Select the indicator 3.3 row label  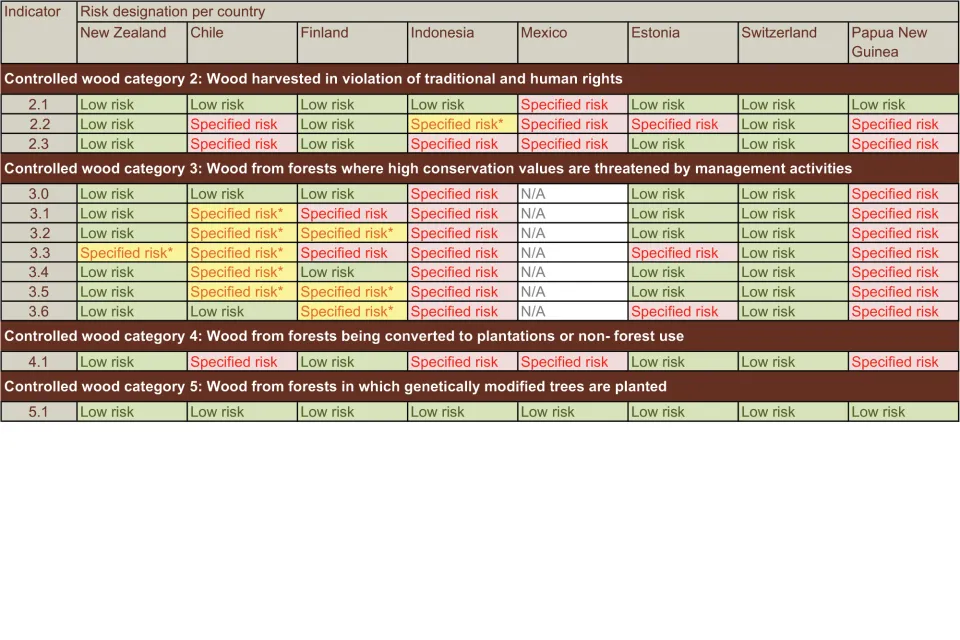[x=39, y=252]
